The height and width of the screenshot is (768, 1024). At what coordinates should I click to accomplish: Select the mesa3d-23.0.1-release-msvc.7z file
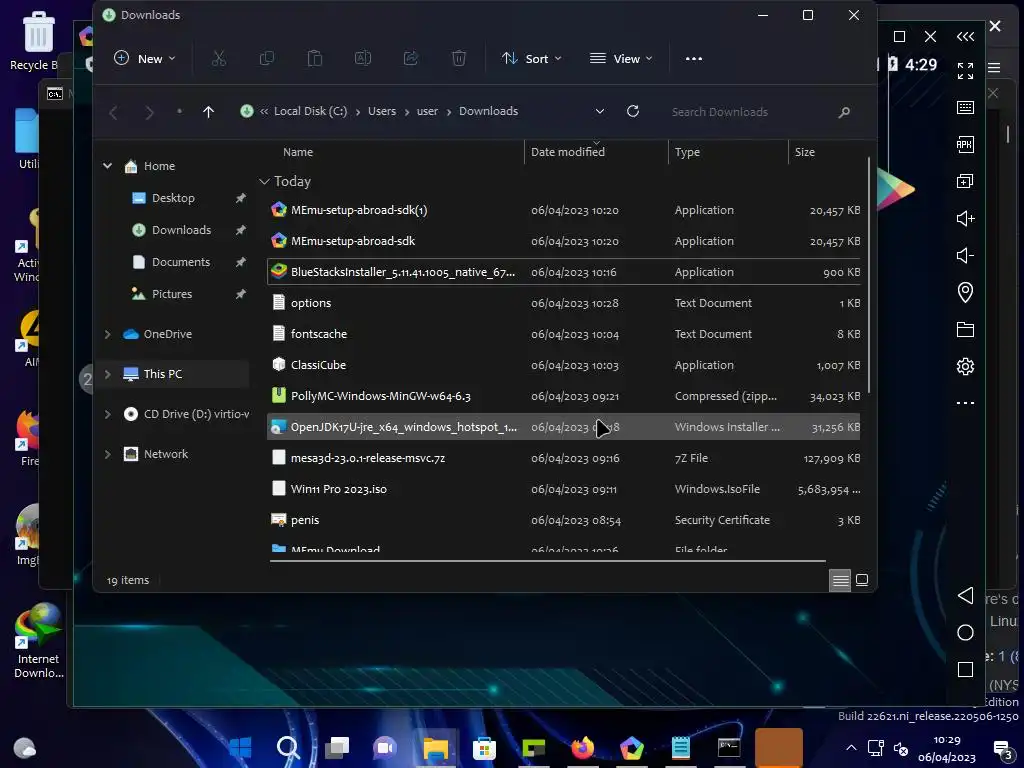click(x=564, y=458)
